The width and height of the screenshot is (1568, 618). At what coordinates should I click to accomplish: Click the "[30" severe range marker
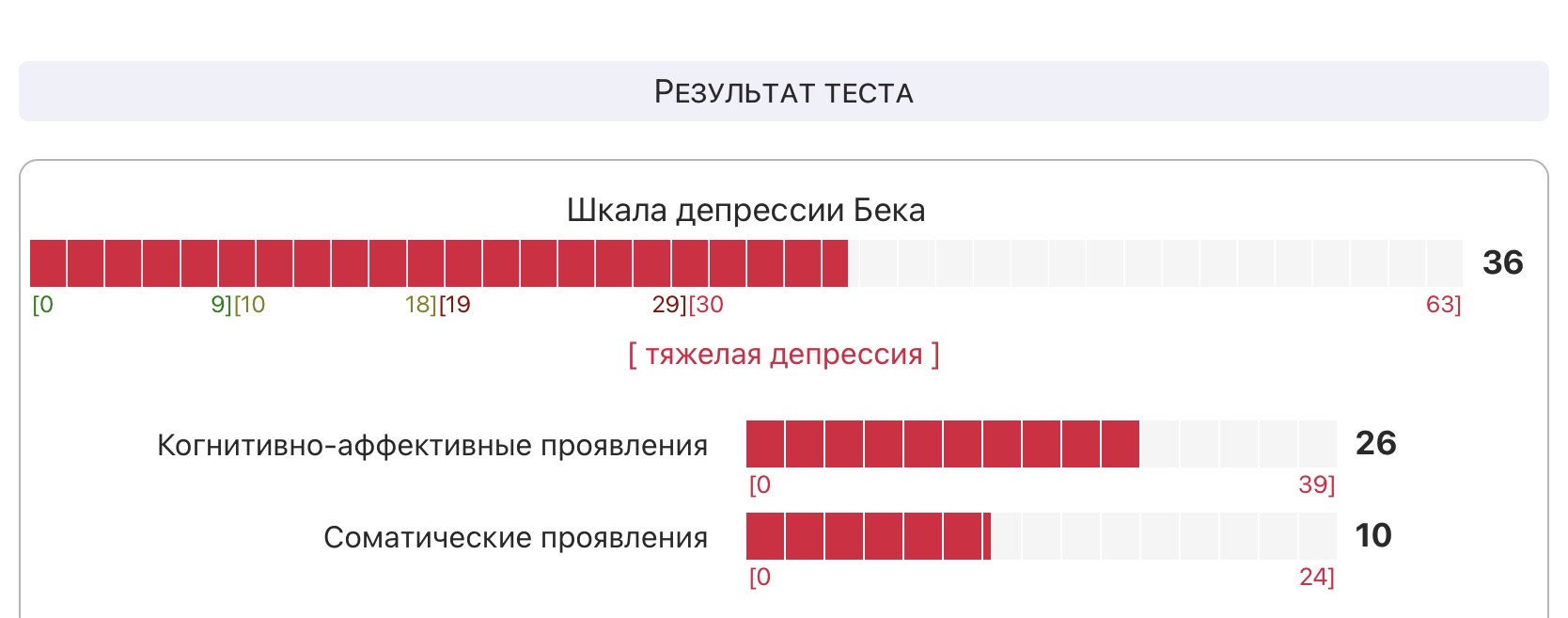pos(707,305)
